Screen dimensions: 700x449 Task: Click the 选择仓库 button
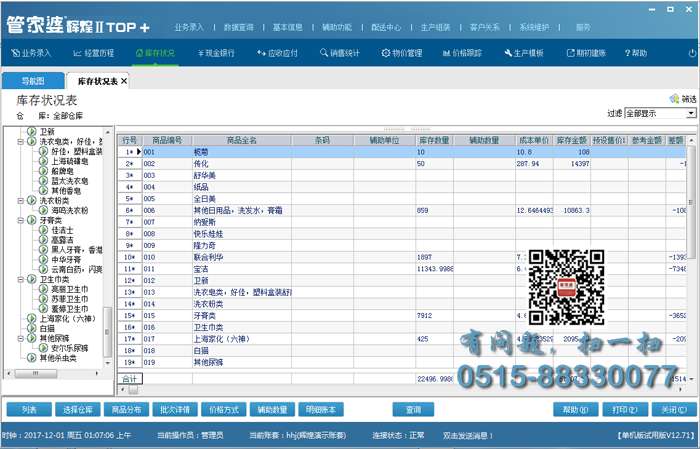78,410
